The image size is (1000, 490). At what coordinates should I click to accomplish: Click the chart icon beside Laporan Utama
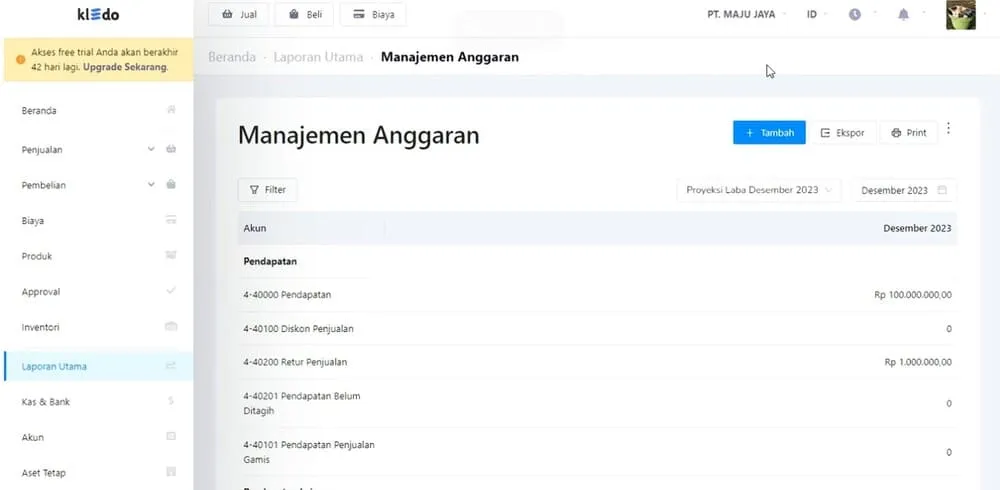click(x=171, y=366)
